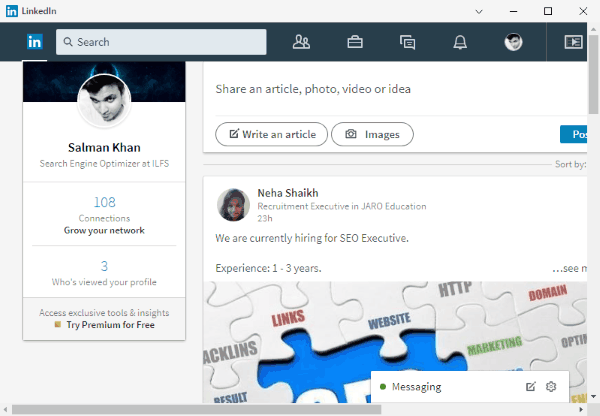Screen dimensions: 600x416
Task: Click the Premium gold badge icon
Action: [x=58, y=325]
